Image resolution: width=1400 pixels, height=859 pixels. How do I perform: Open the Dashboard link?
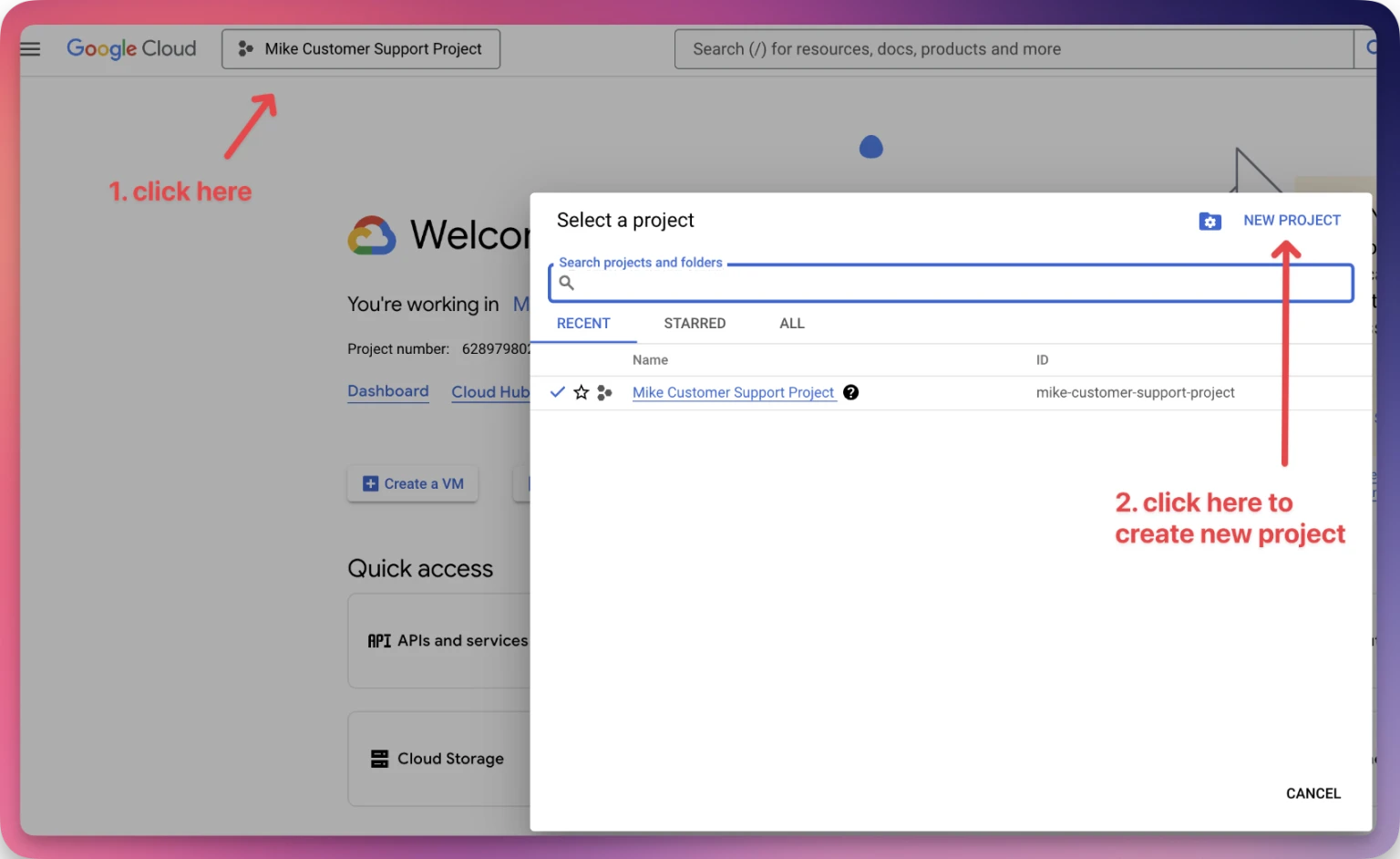click(x=388, y=391)
